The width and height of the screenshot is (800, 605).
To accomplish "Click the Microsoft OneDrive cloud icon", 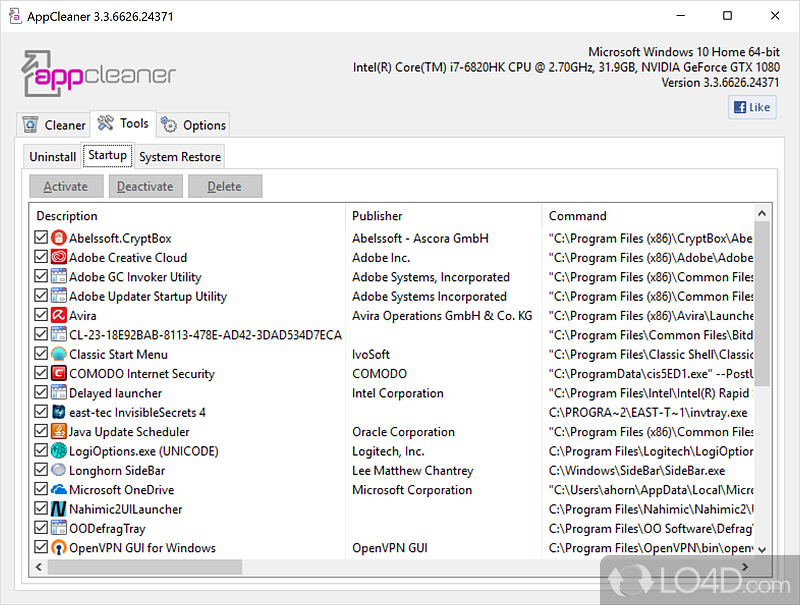I will tap(58, 490).
